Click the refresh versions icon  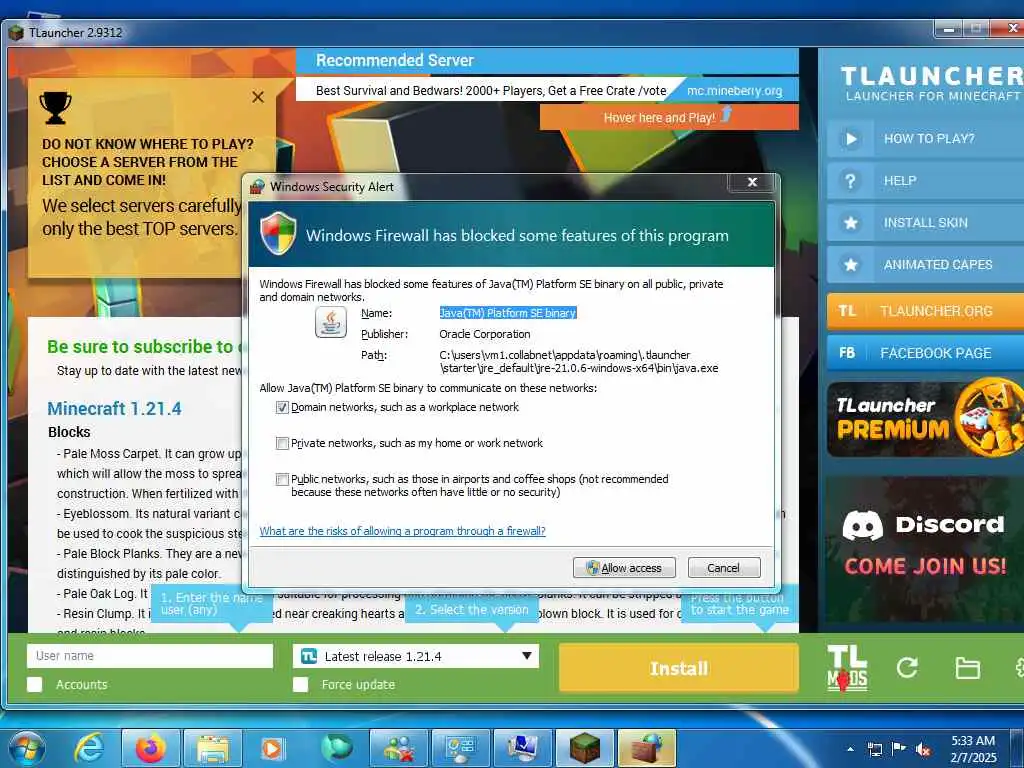pos(907,667)
